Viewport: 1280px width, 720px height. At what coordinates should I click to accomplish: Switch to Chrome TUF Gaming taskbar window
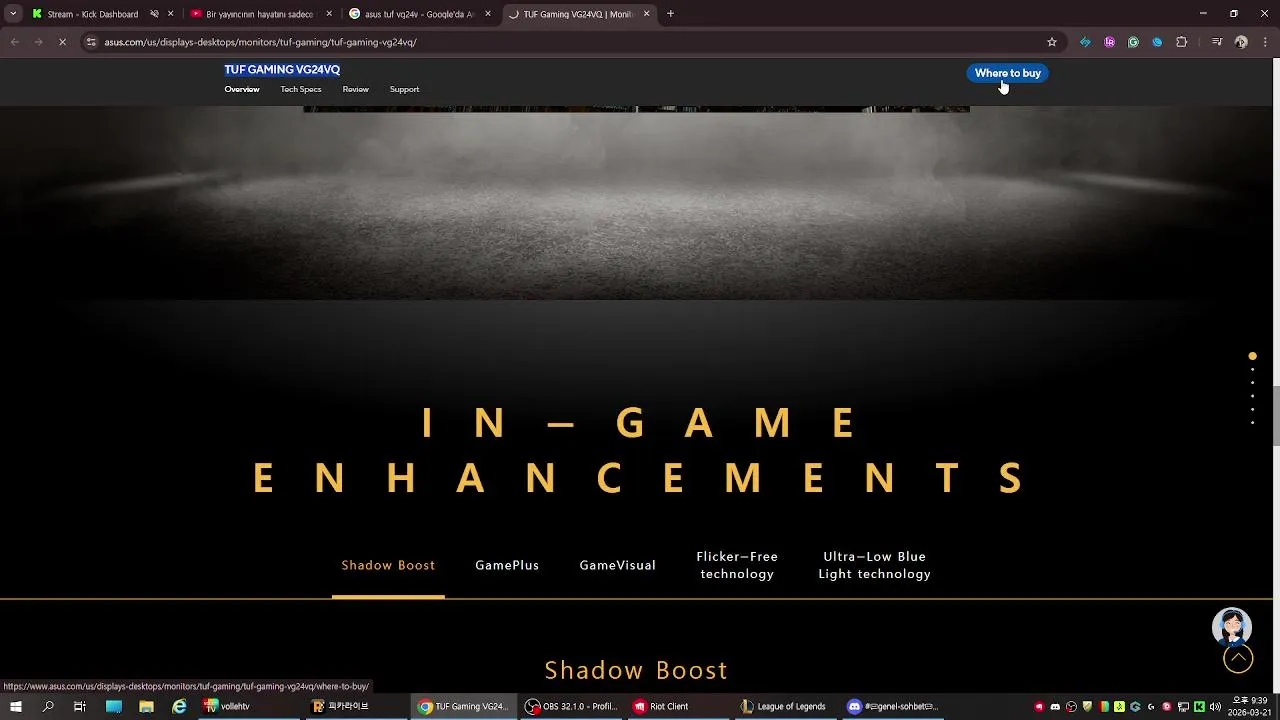(x=463, y=706)
